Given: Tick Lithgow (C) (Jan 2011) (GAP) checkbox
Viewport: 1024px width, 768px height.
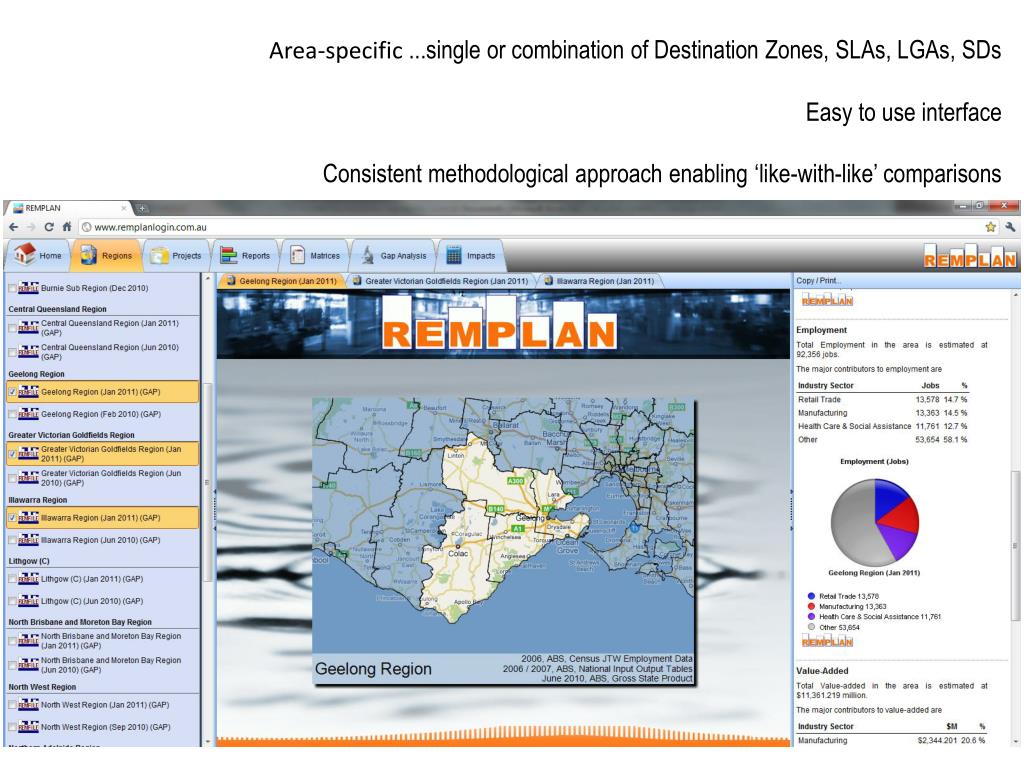Looking at the screenshot, I should pos(12,579).
